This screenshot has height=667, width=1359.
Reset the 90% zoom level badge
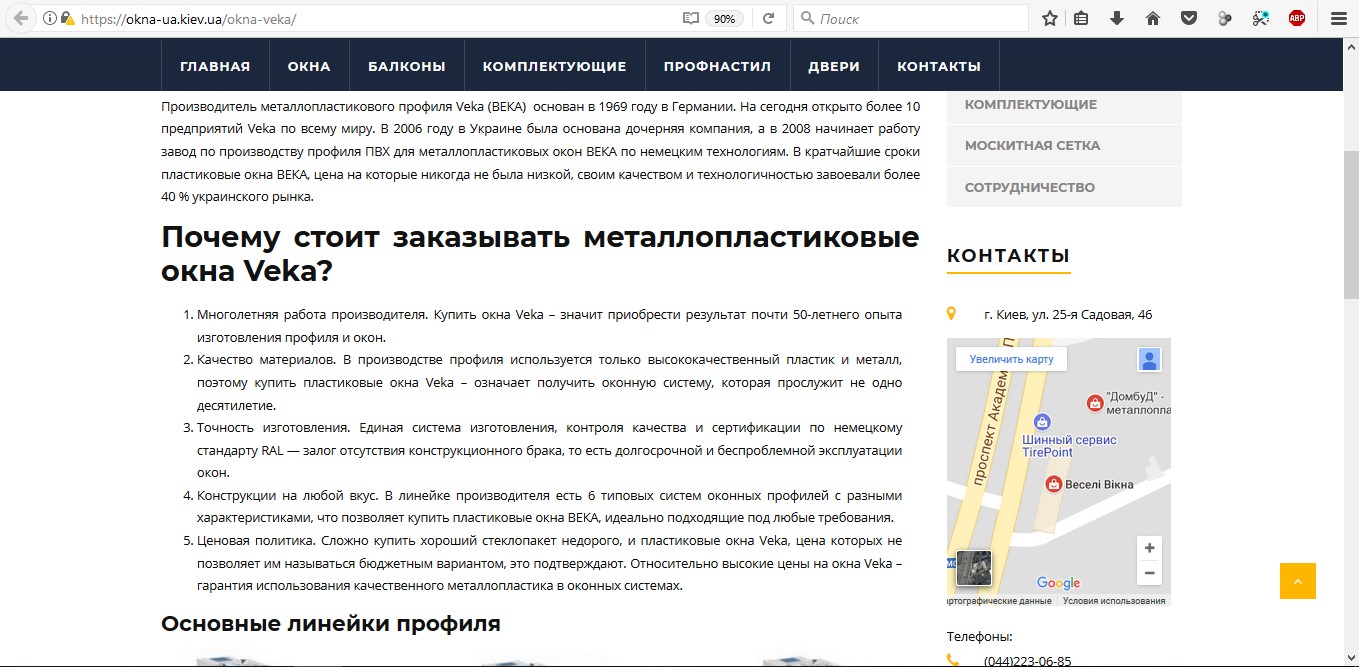[x=724, y=18]
